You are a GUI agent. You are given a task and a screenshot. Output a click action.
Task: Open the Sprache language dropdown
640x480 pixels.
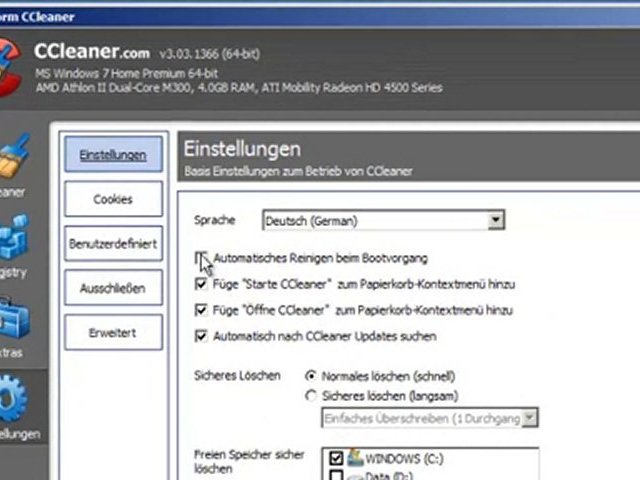click(496, 220)
